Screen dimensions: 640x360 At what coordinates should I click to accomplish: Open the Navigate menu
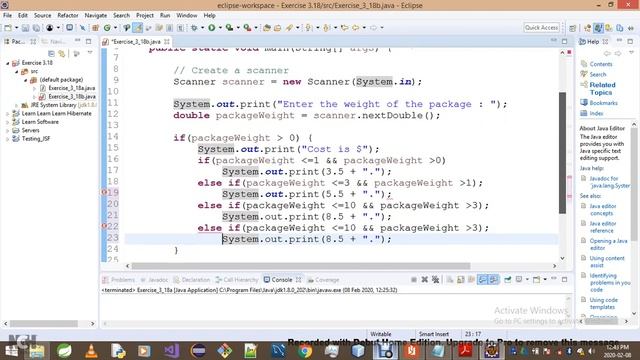(x=96, y=16)
